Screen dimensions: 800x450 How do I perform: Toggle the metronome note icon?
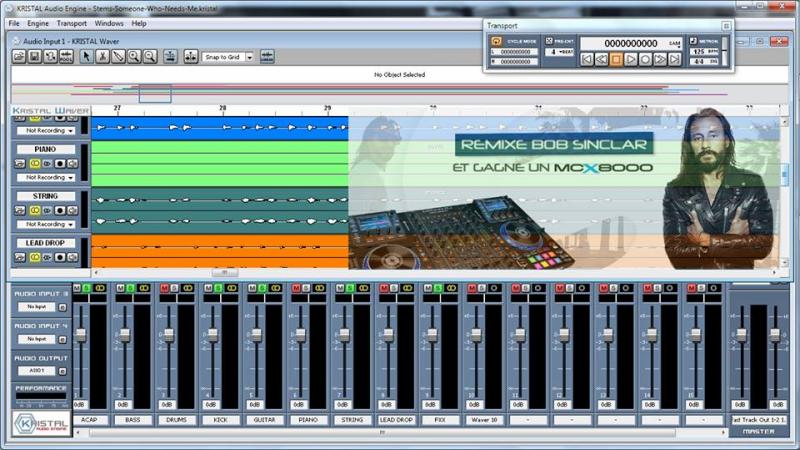693,41
